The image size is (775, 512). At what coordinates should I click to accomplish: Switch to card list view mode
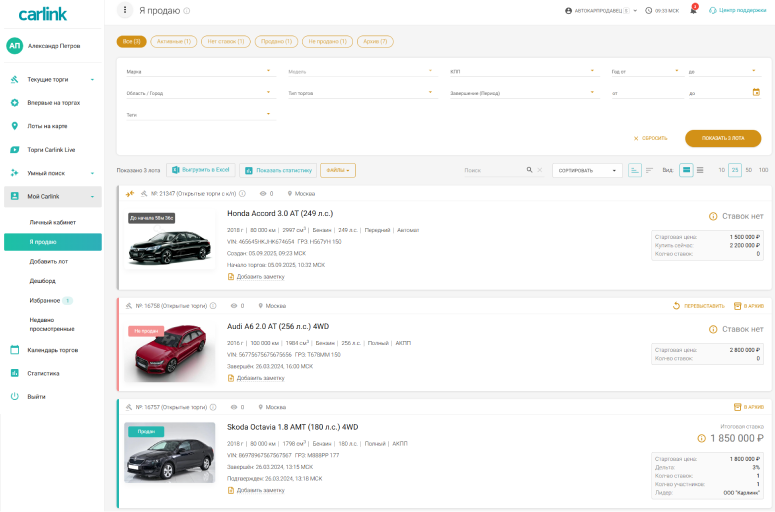(x=686, y=170)
